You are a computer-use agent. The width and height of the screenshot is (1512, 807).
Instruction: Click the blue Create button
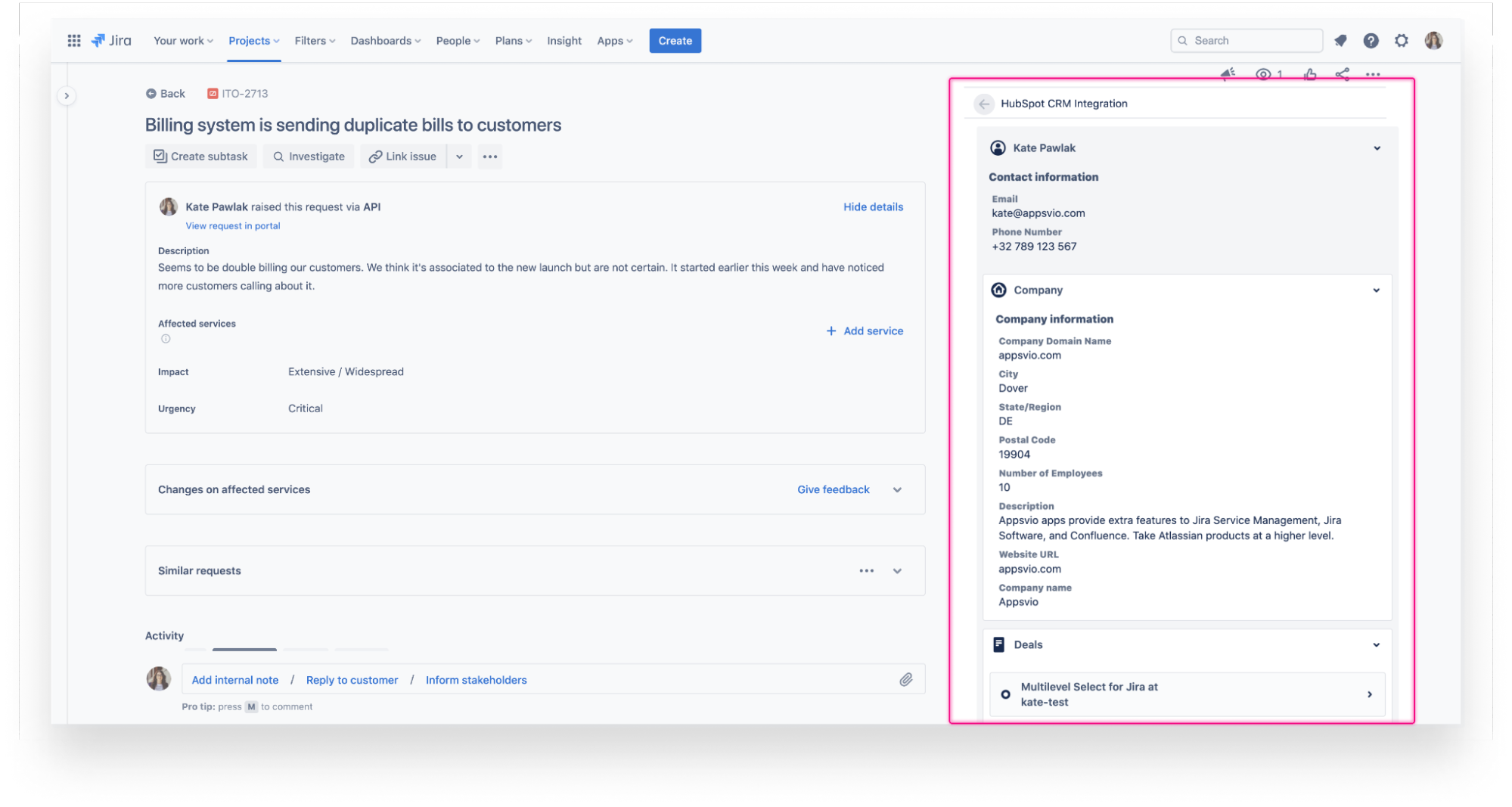click(x=675, y=41)
